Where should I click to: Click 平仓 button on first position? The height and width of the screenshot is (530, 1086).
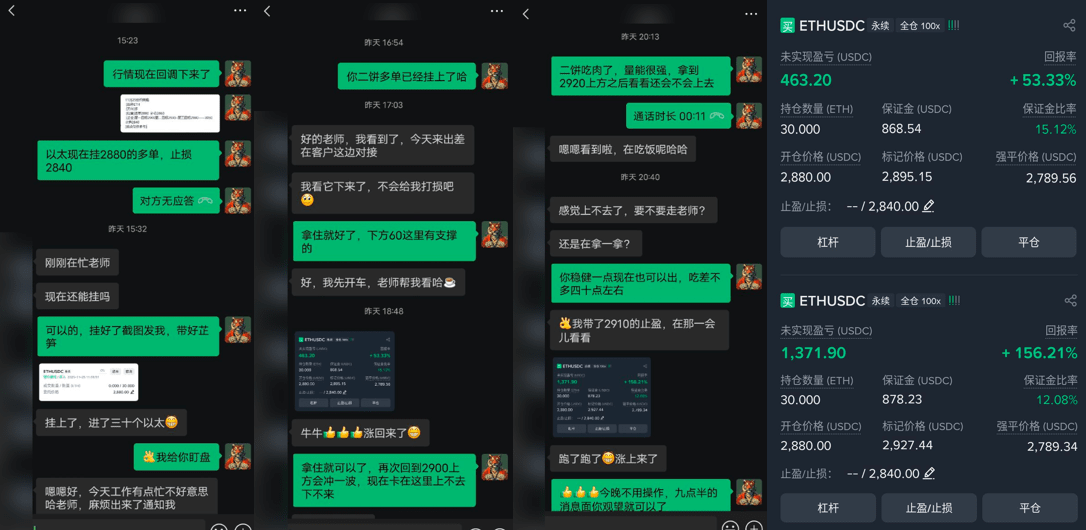click(x=1029, y=242)
